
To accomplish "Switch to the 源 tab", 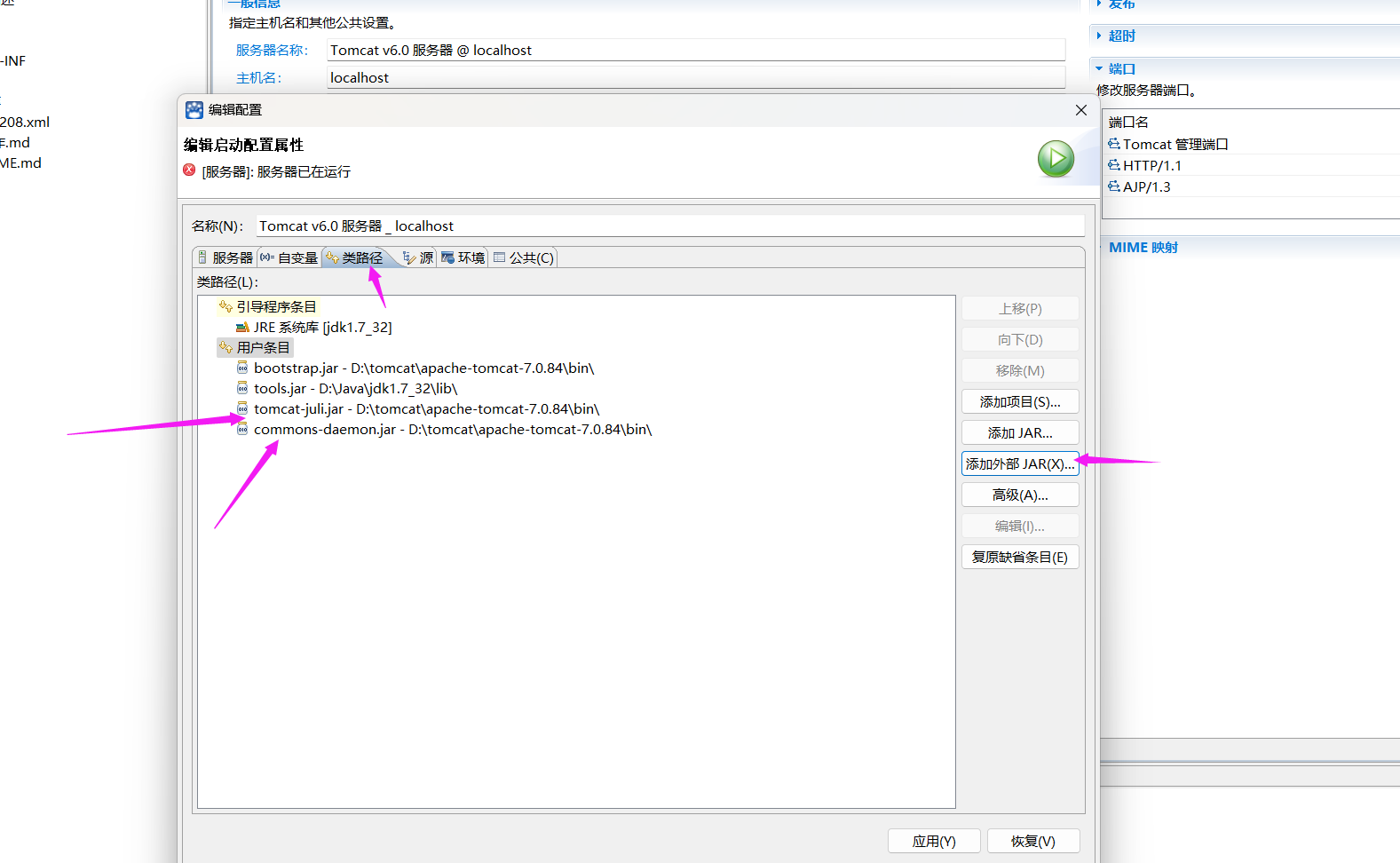I will click(x=418, y=257).
